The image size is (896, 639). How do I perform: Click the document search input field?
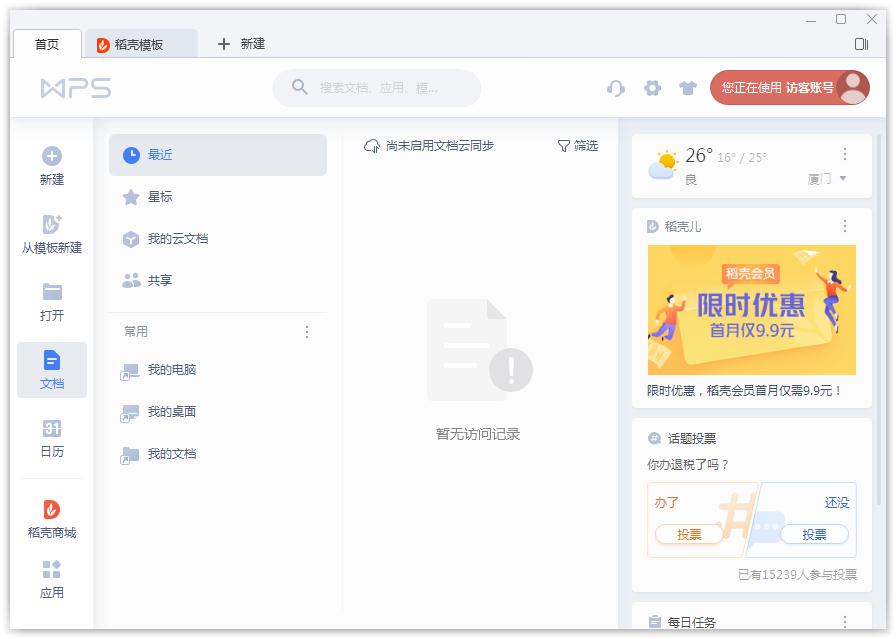(378, 88)
